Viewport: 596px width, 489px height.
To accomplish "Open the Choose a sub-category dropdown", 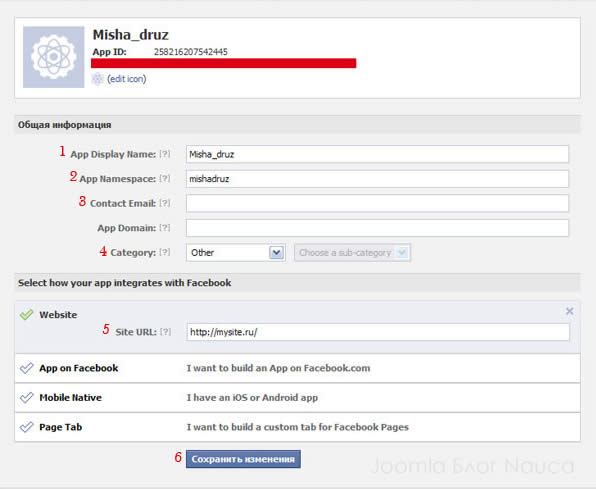I will [352, 252].
